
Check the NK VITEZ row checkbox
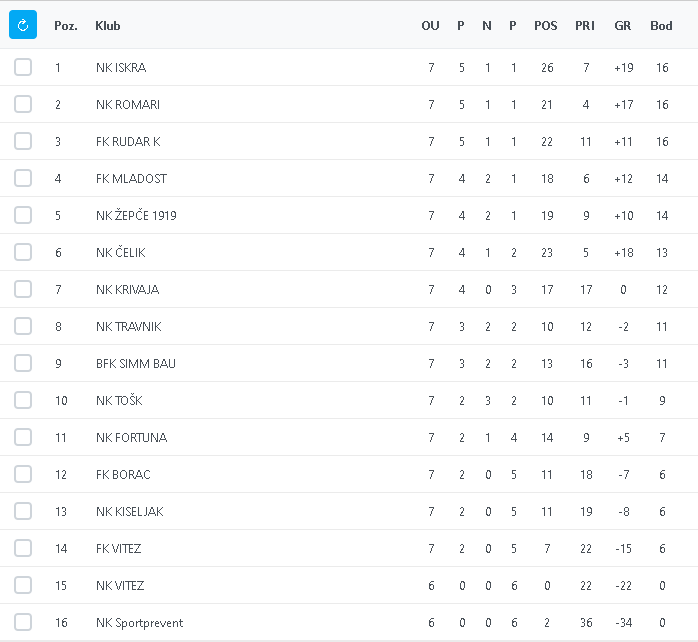coord(23,585)
